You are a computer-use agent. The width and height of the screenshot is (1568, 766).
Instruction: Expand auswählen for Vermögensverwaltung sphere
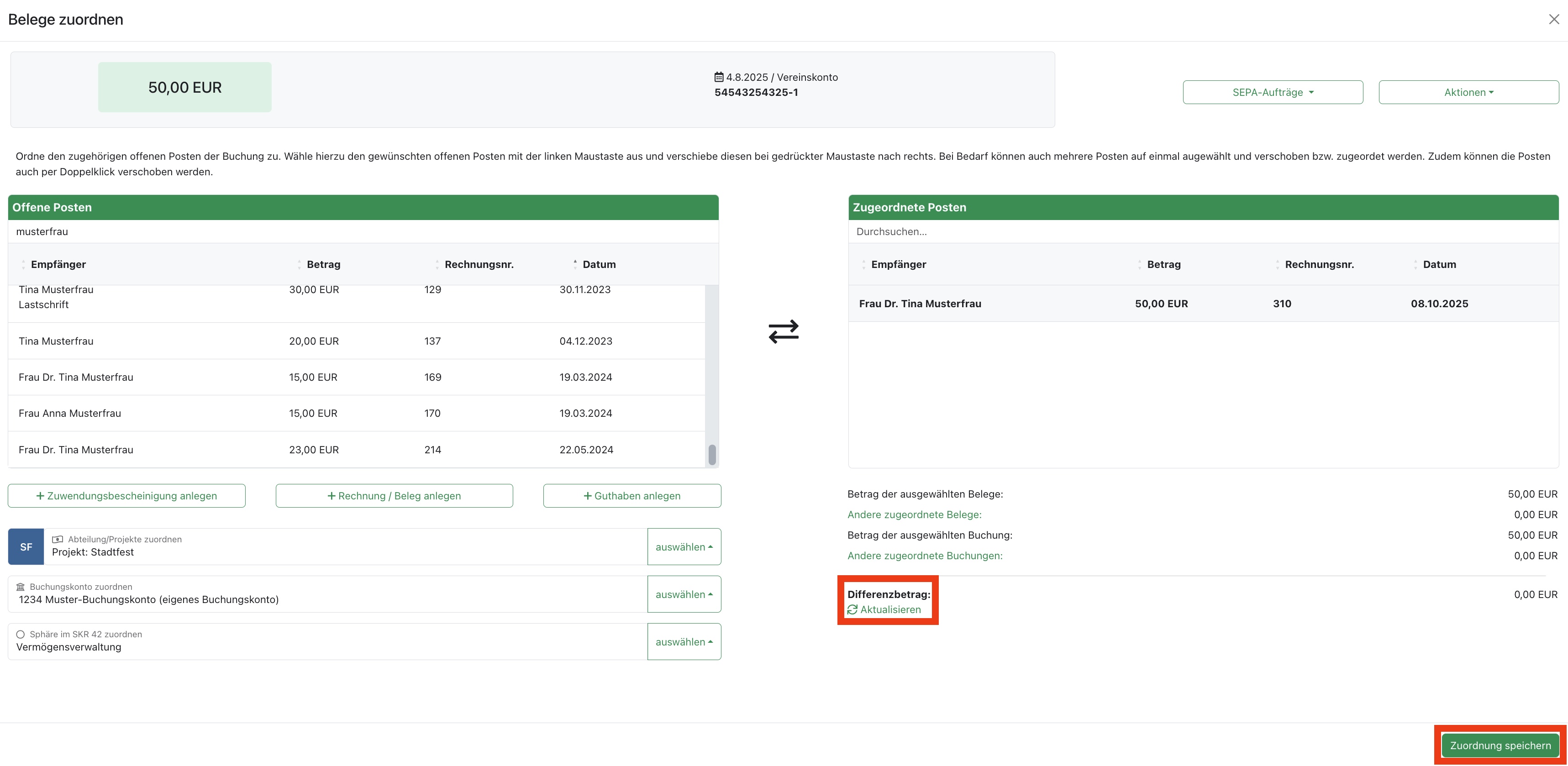(x=684, y=641)
